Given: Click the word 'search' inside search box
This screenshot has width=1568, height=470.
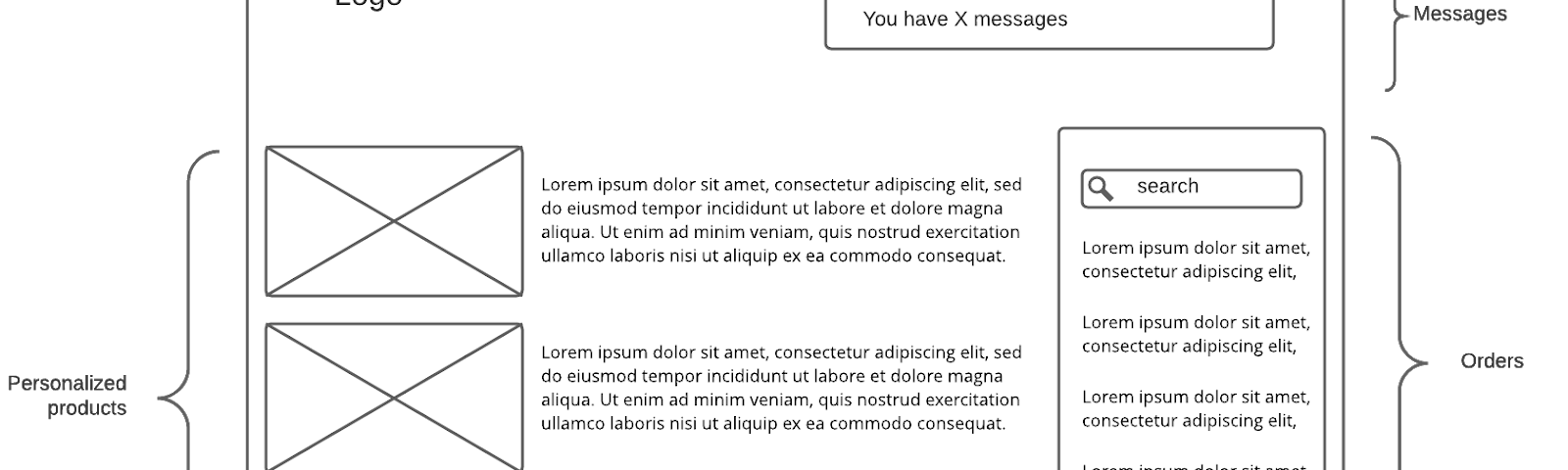Looking at the screenshot, I should (1167, 186).
